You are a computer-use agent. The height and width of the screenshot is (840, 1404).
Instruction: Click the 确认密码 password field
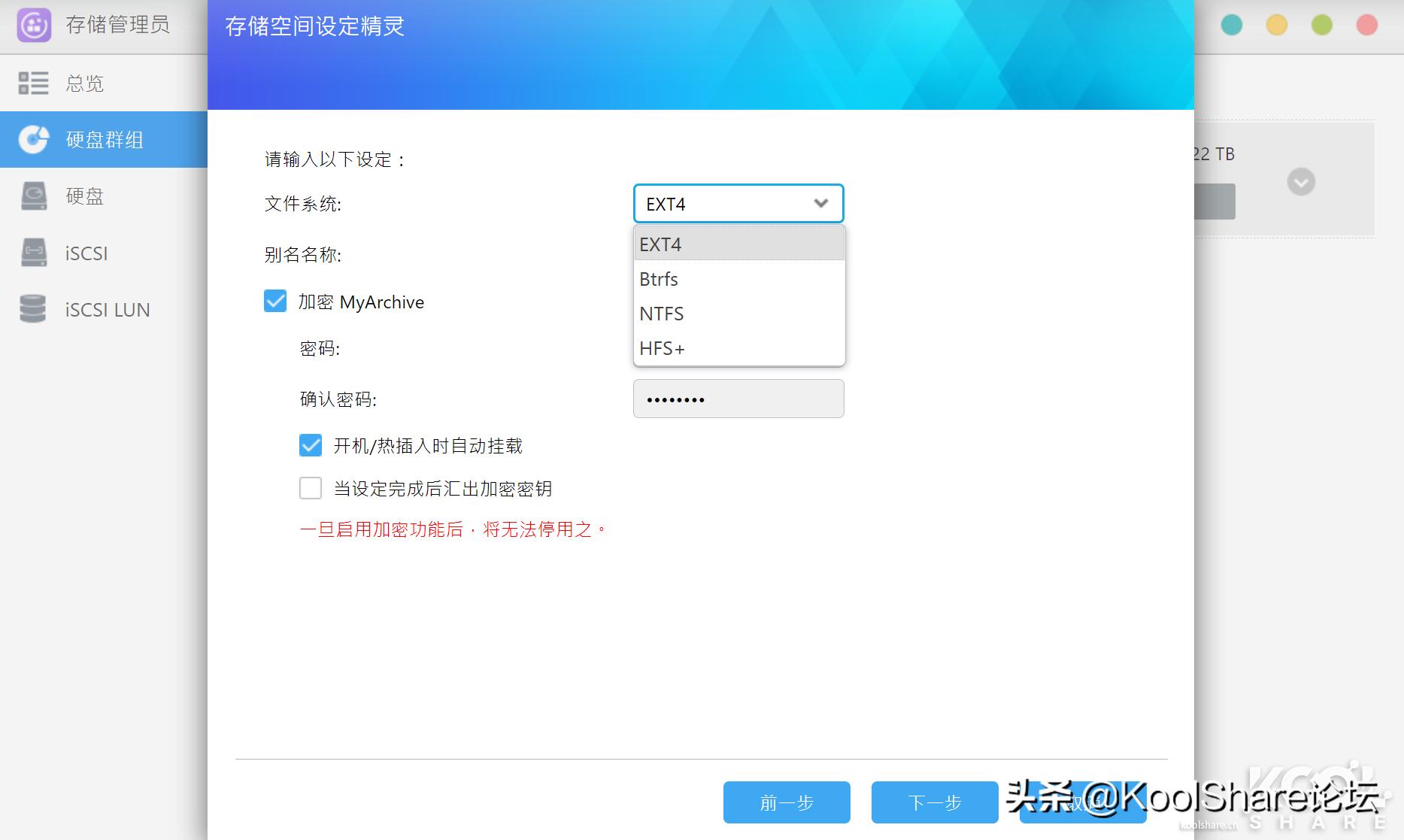(x=738, y=399)
